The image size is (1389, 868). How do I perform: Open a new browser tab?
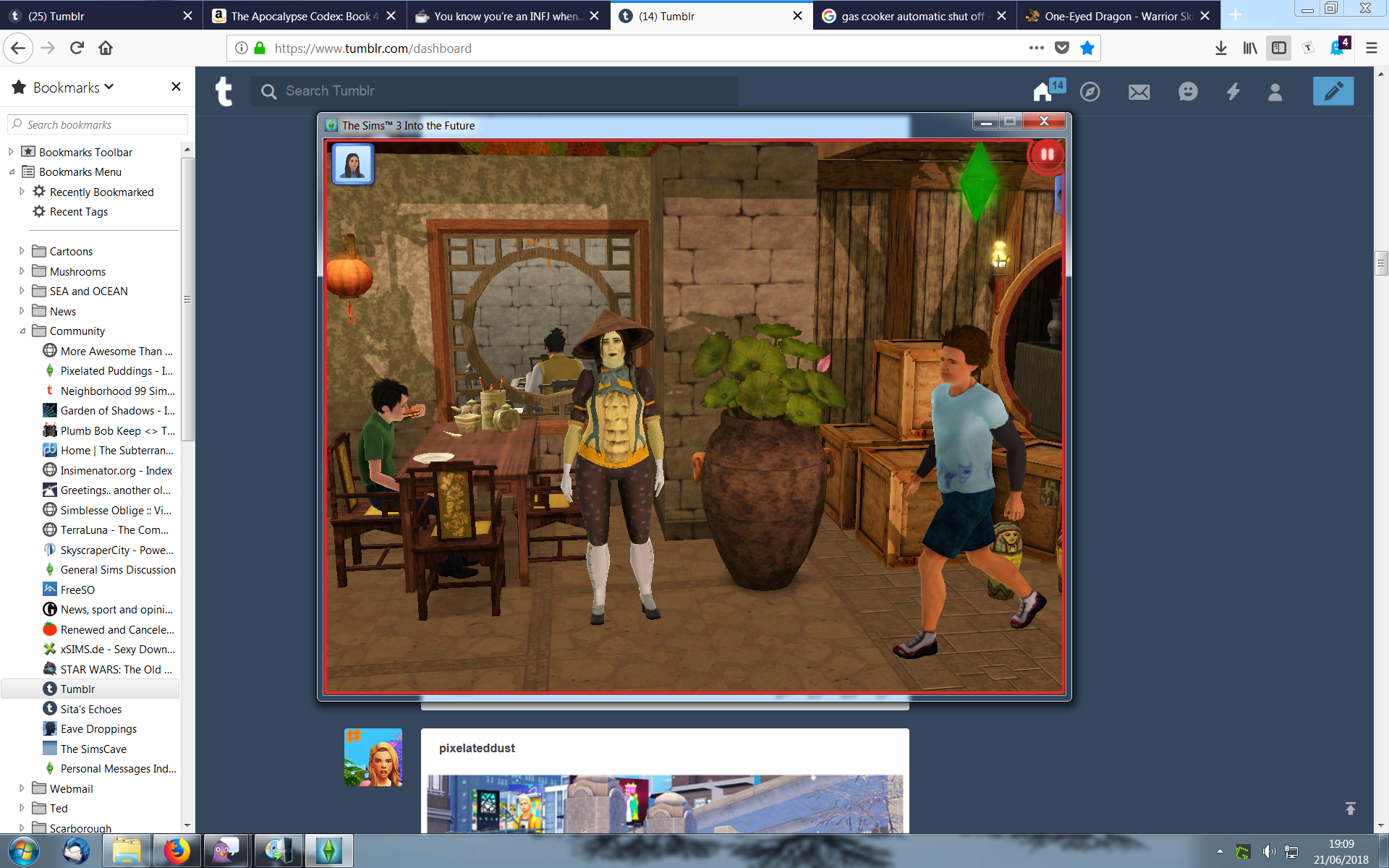(x=1236, y=16)
